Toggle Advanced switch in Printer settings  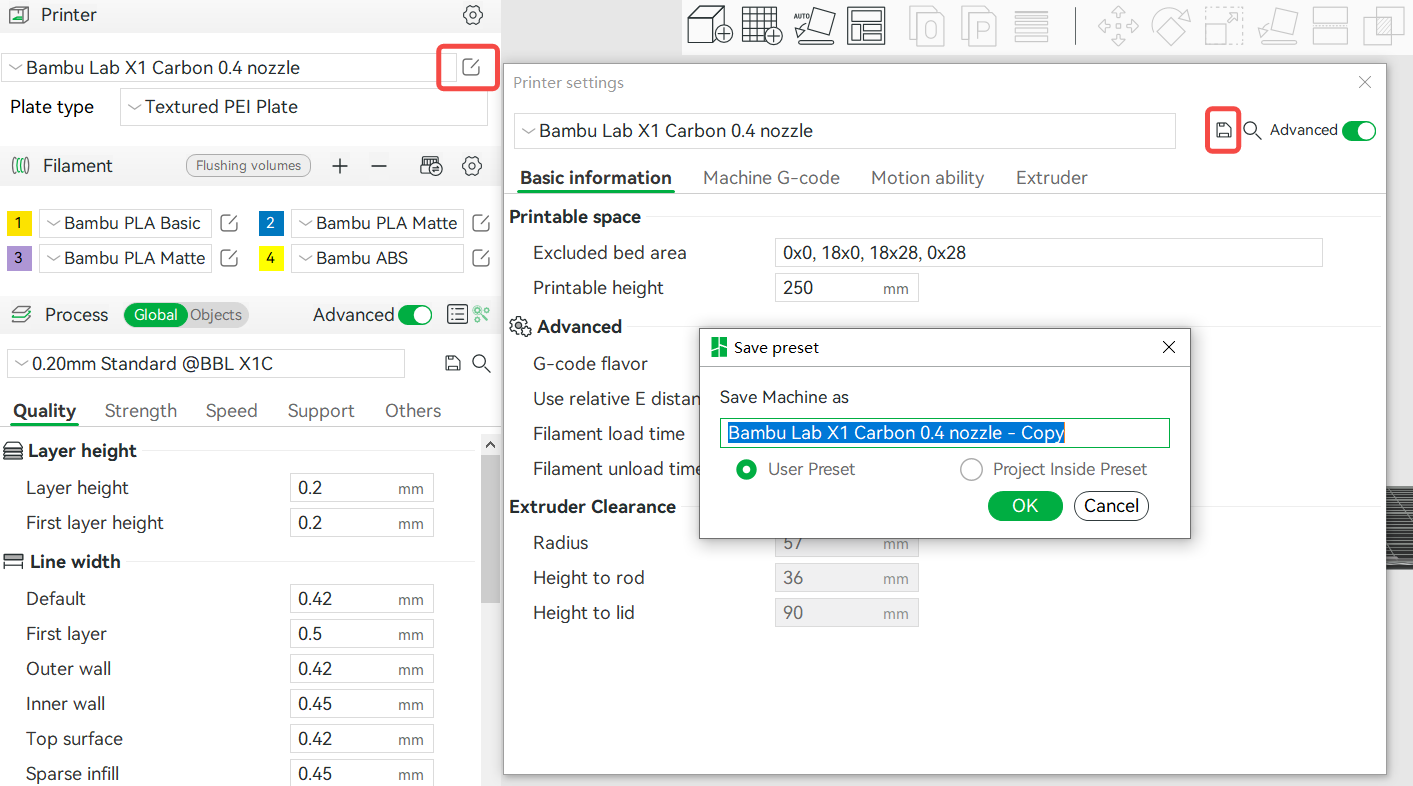click(1359, 131)
